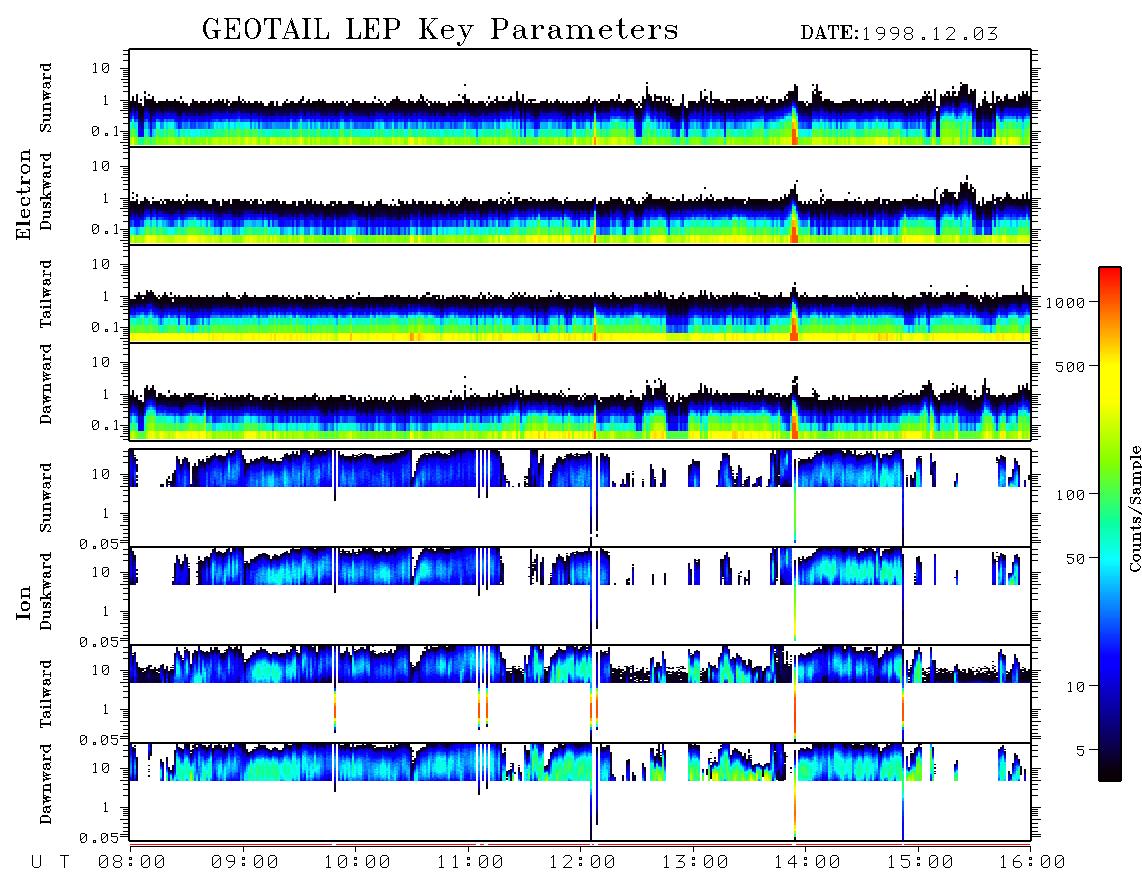Choose the "12:00" time tick label

click(582, 863)
